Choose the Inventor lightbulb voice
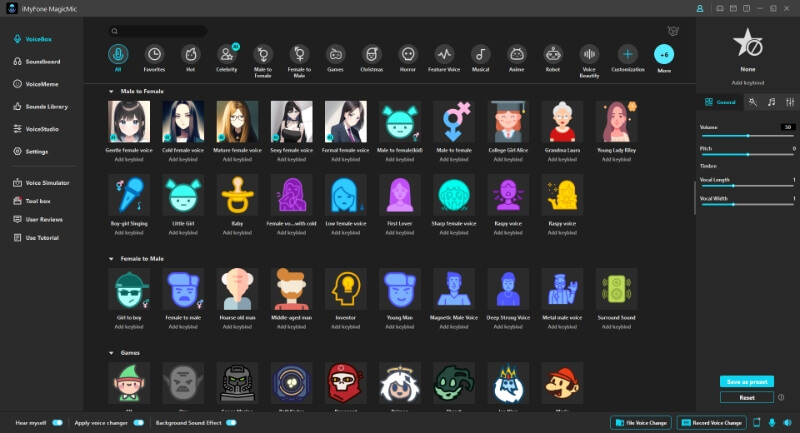The image size is (800, 433). tap(345, 289)
